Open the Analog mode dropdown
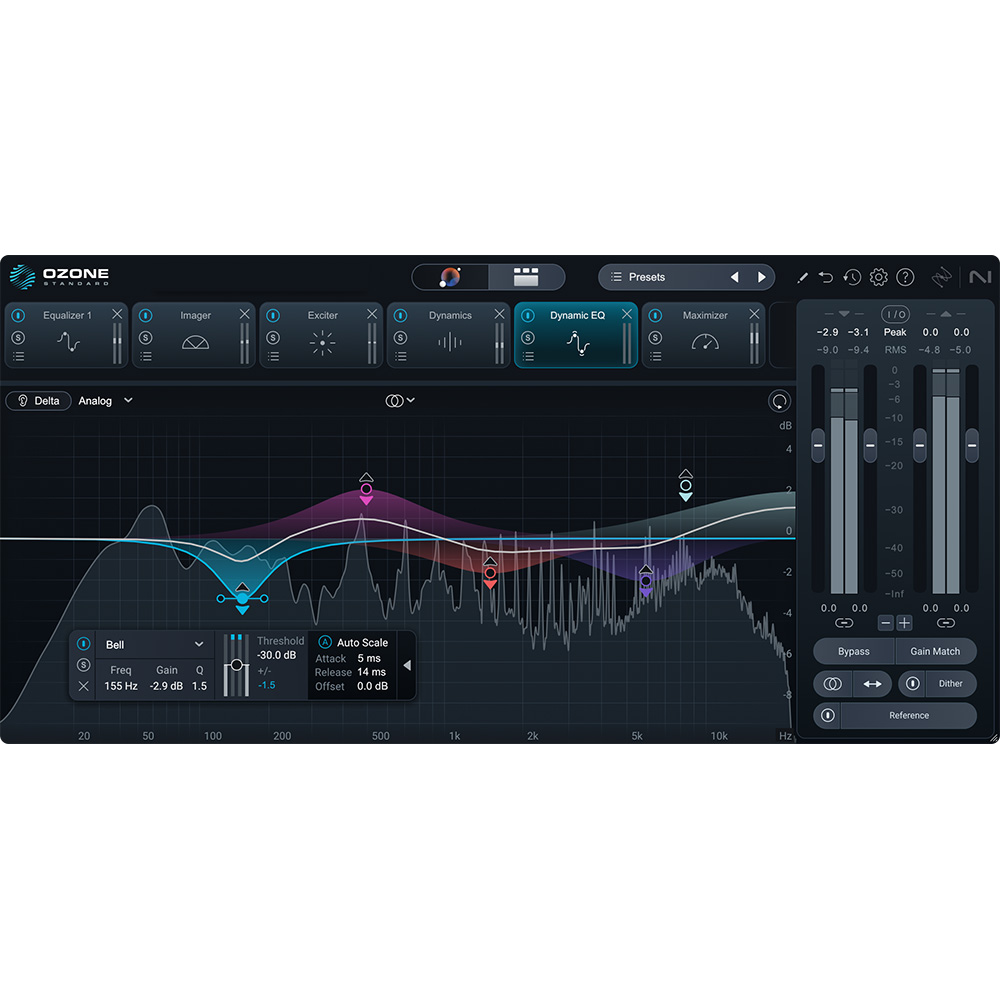The image size is (1000, 1000). coord(105,401)
